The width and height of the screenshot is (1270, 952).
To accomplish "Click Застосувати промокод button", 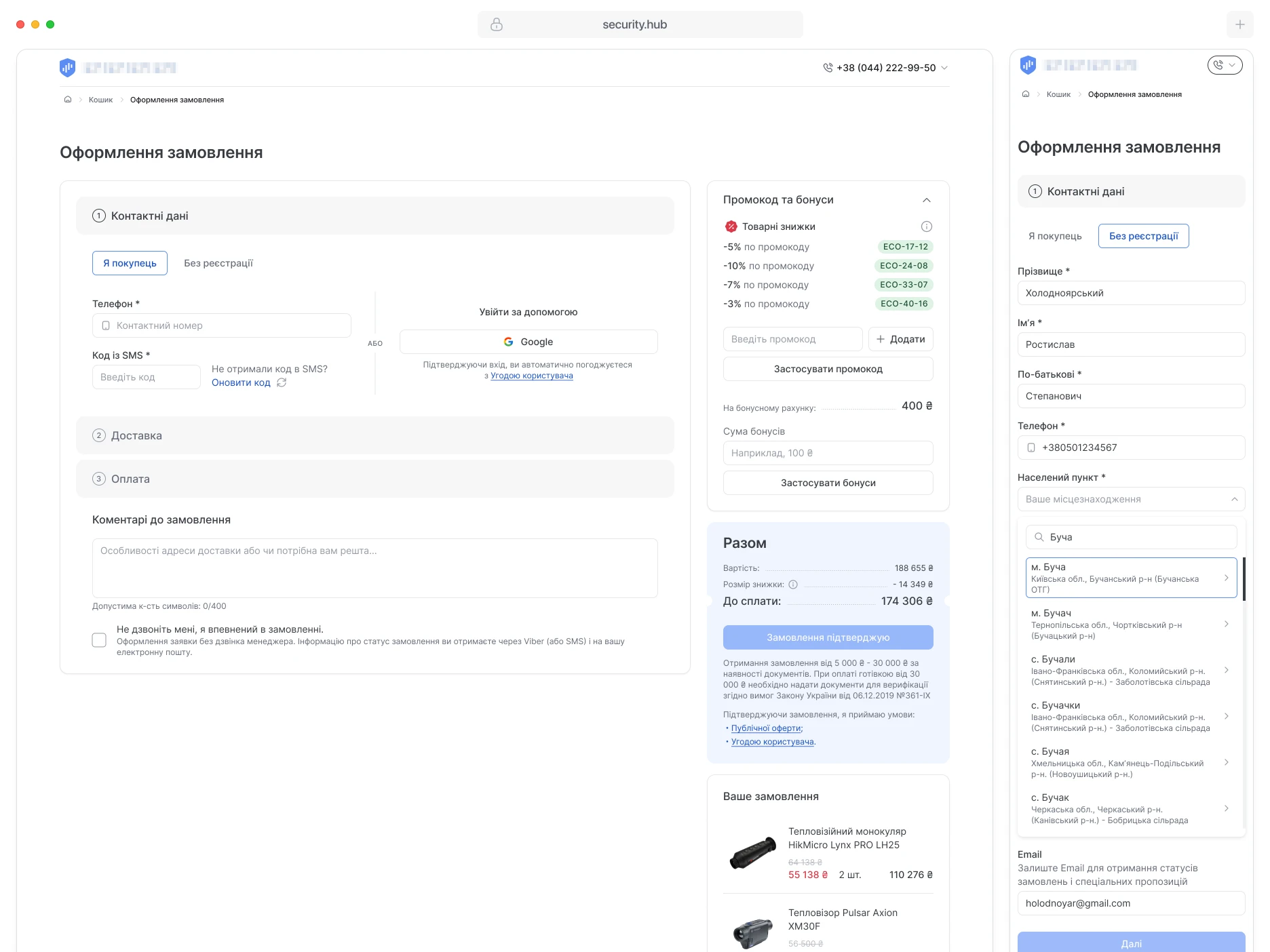I will coord(828,369).
